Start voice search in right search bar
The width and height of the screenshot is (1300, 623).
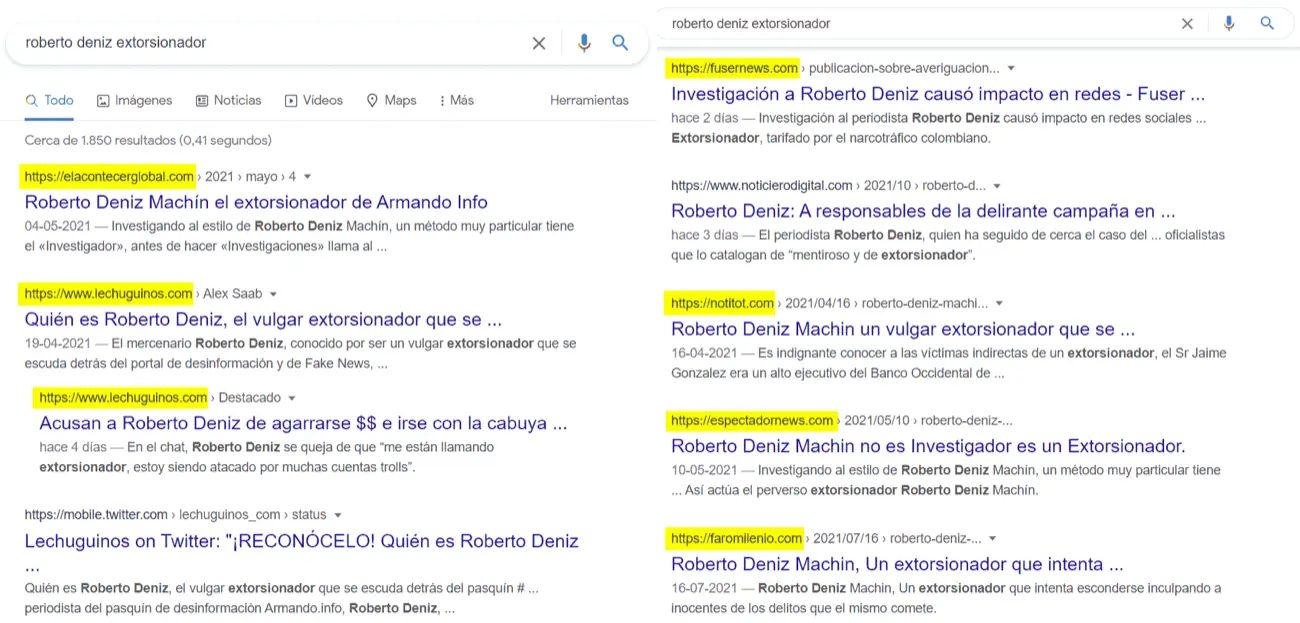pos(1229,23)
